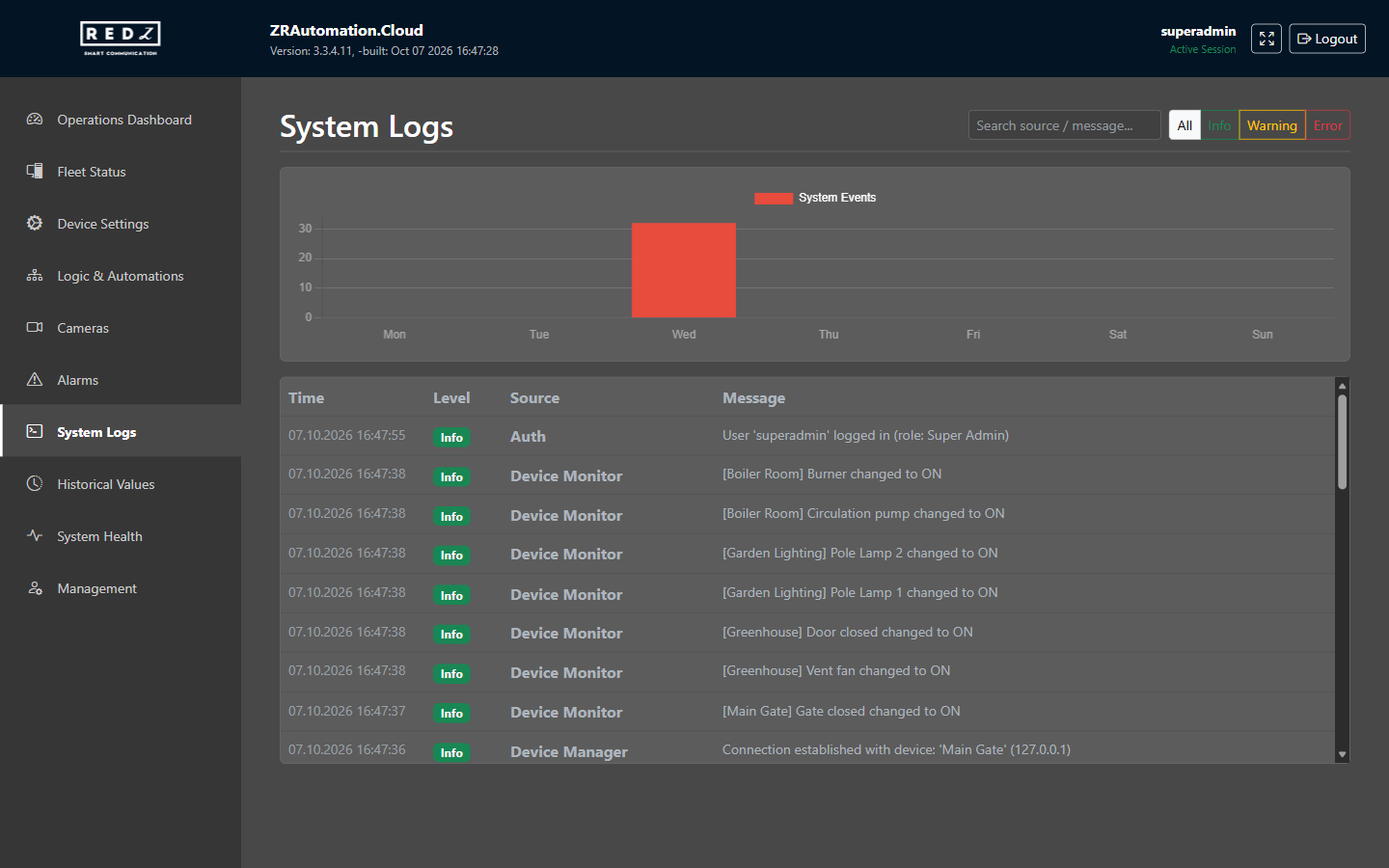Select Circulation pump changed to ON message
The height and width of the screenshot is (868, 1389).
(x=863, y=513)
